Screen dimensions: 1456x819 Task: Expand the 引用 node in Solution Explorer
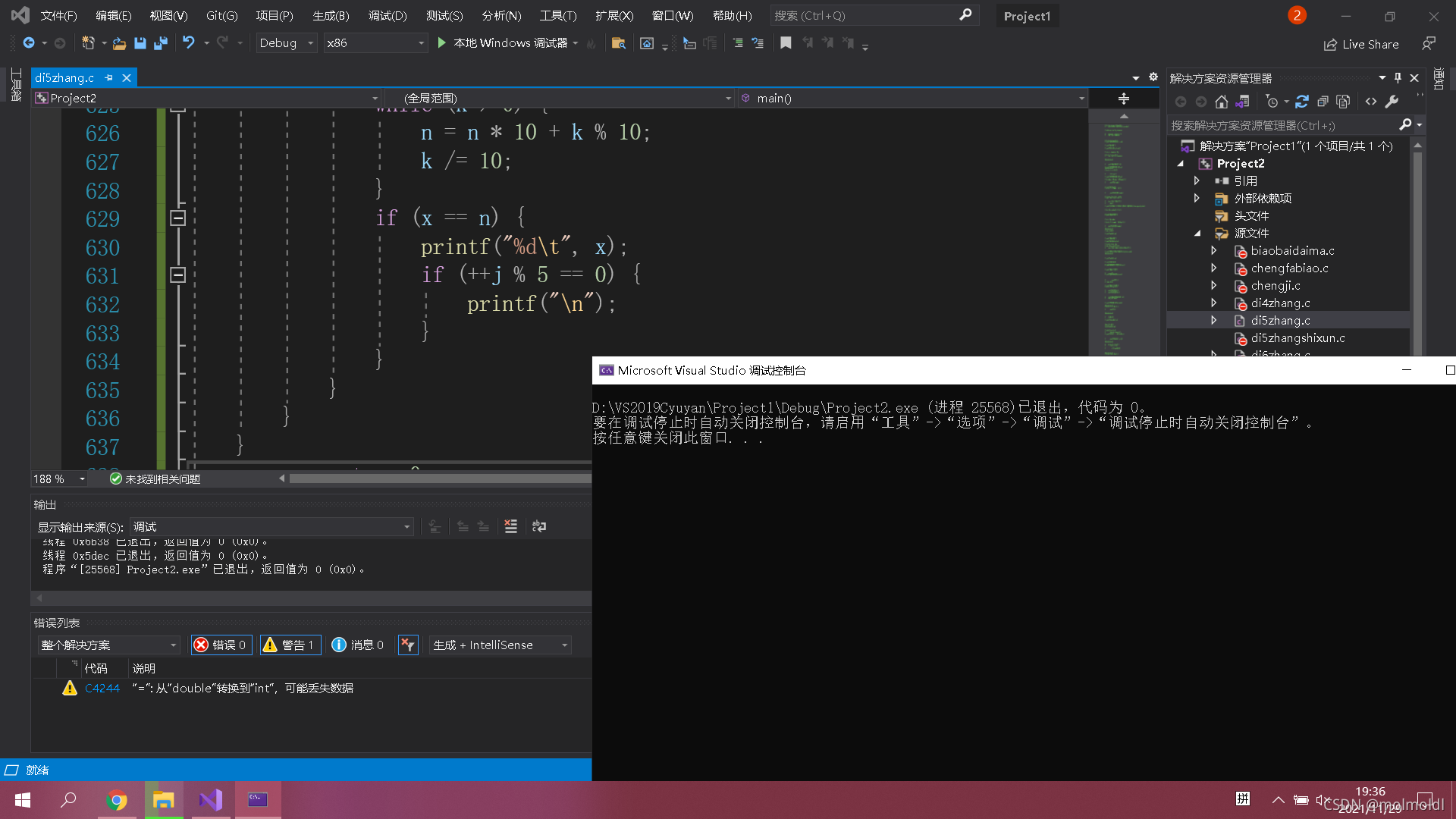click(x=1197, y=180)
